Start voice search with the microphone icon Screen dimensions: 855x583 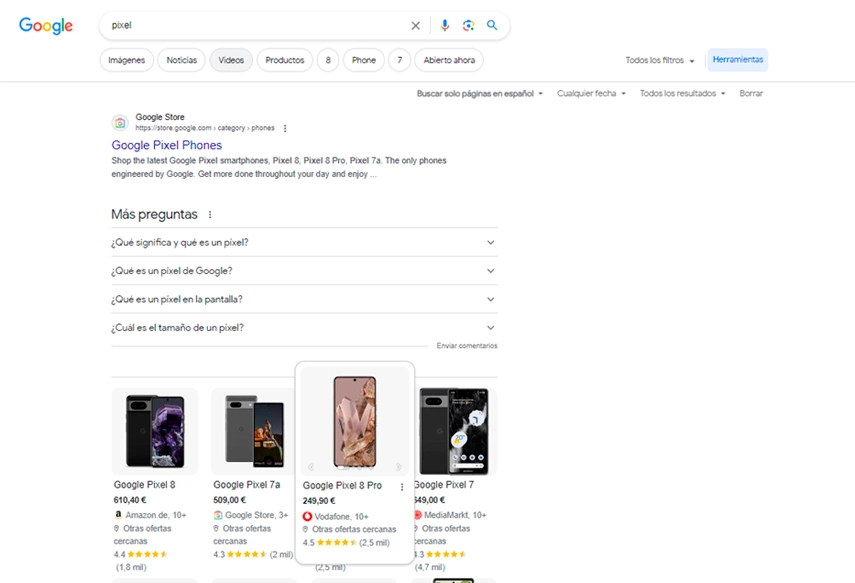click(x=445, y=26)
